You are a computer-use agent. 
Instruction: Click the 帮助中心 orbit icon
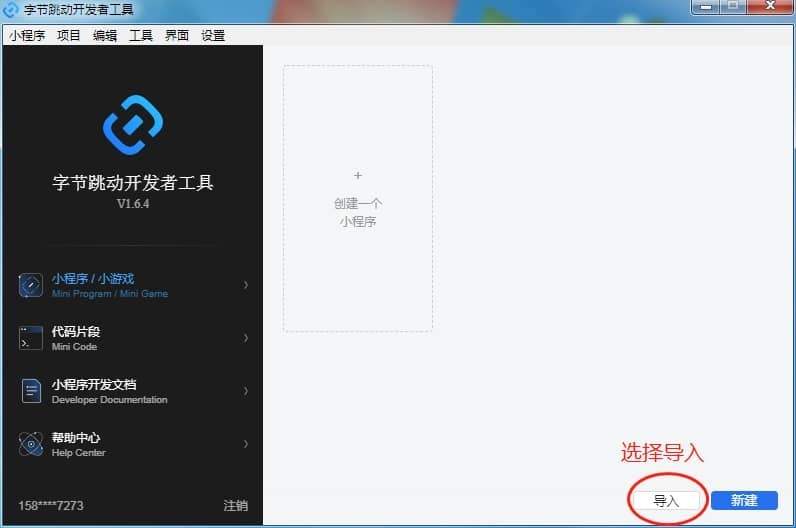point(30,444)
